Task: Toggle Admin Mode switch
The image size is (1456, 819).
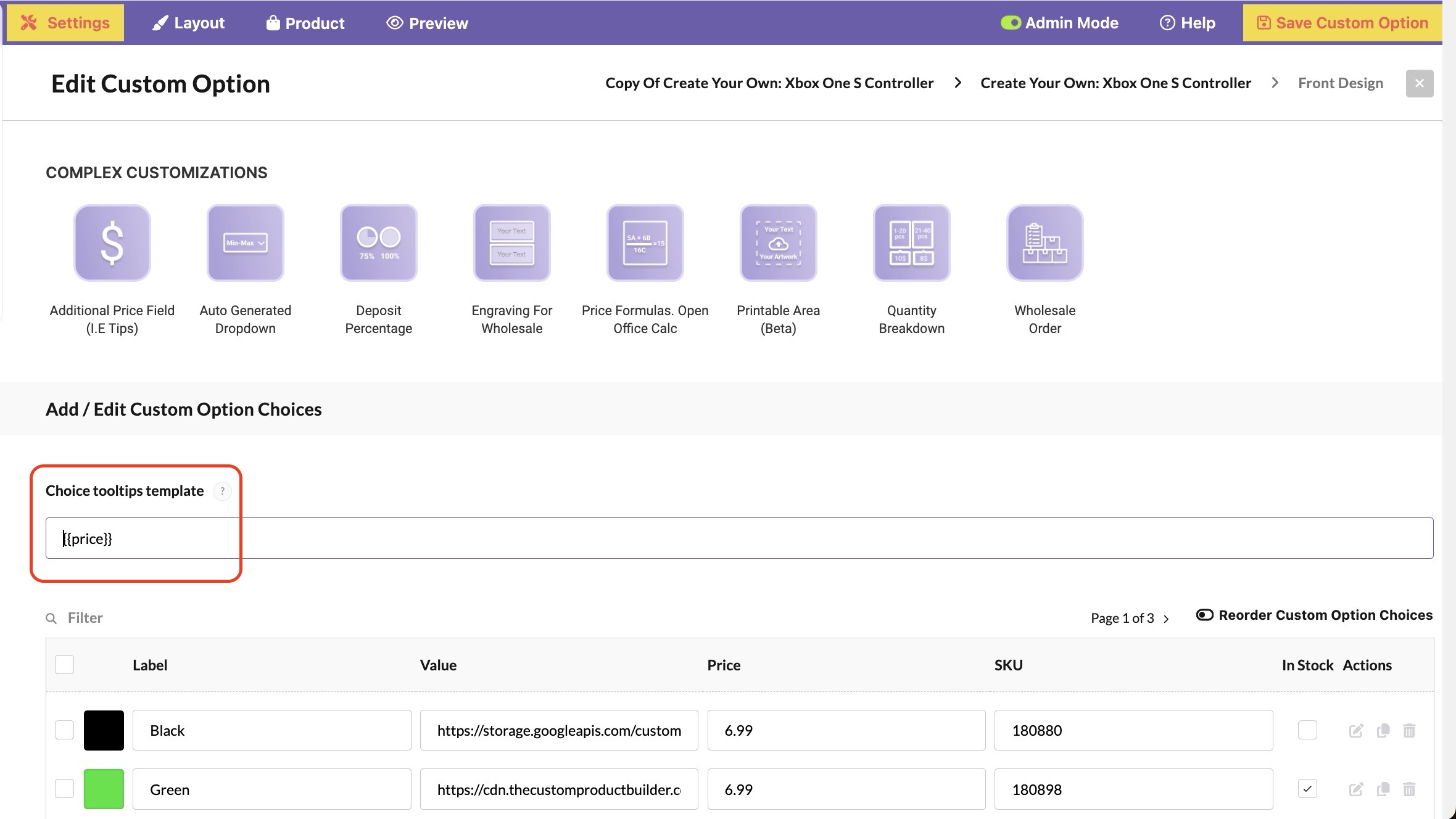Action: 1011,23
